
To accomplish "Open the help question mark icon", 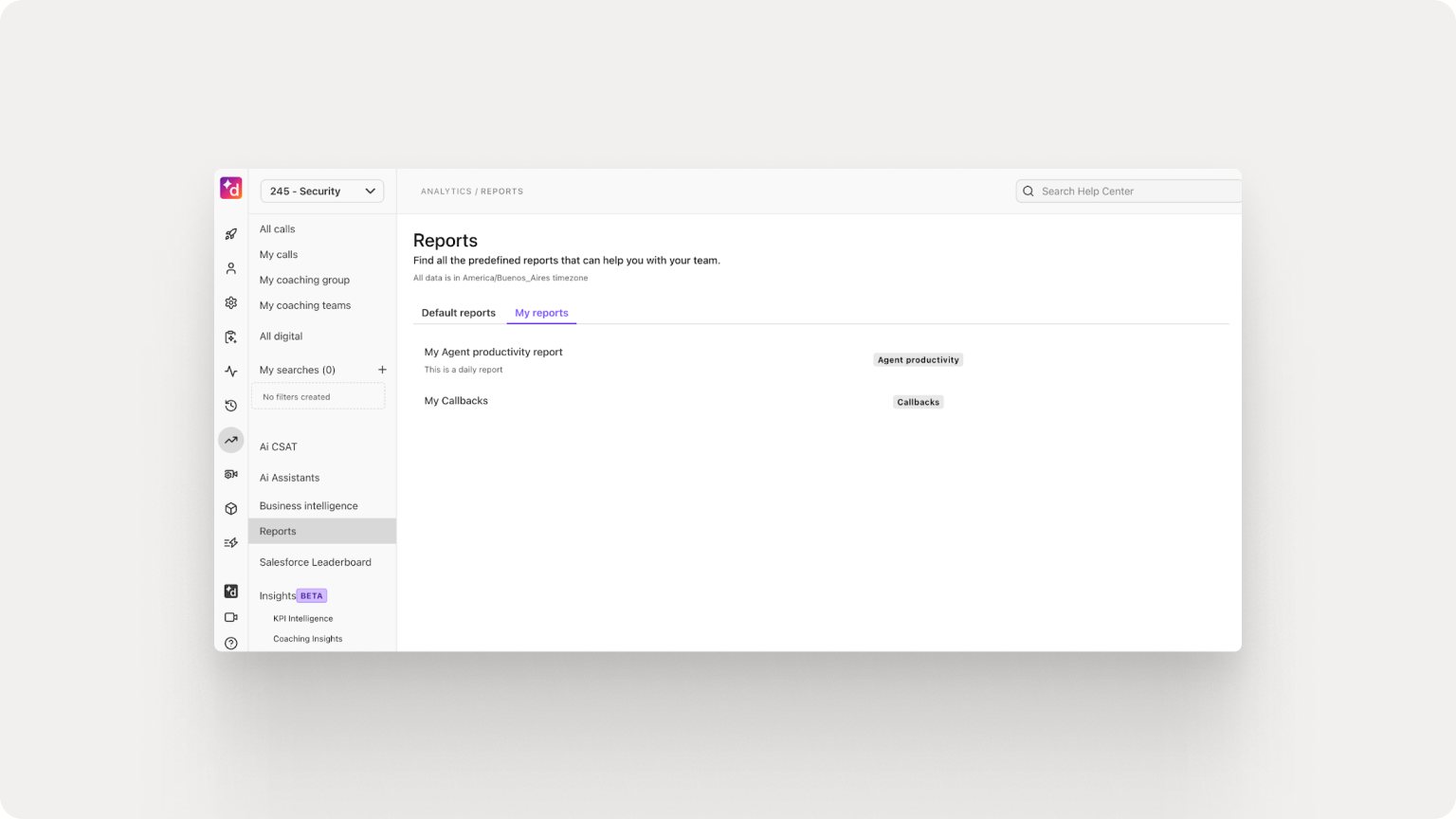I will 230,643.
